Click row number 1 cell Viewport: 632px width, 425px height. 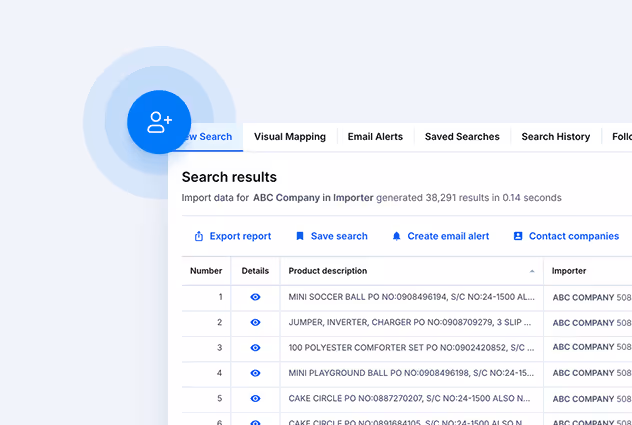[x=206, y=297]
